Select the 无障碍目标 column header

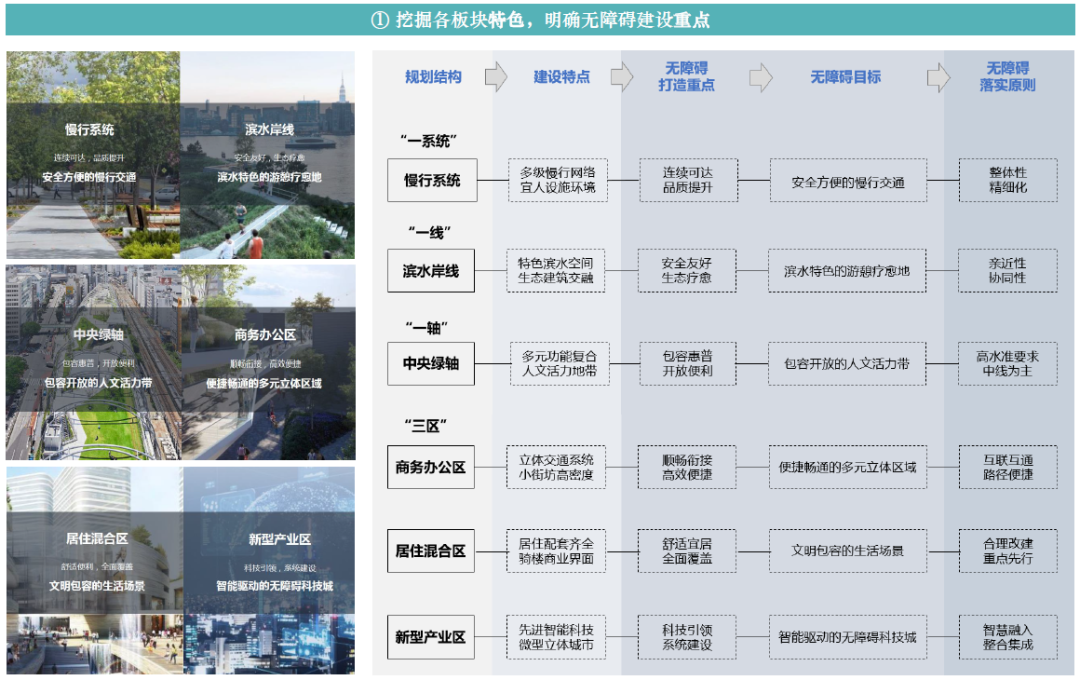click(845, 77)
